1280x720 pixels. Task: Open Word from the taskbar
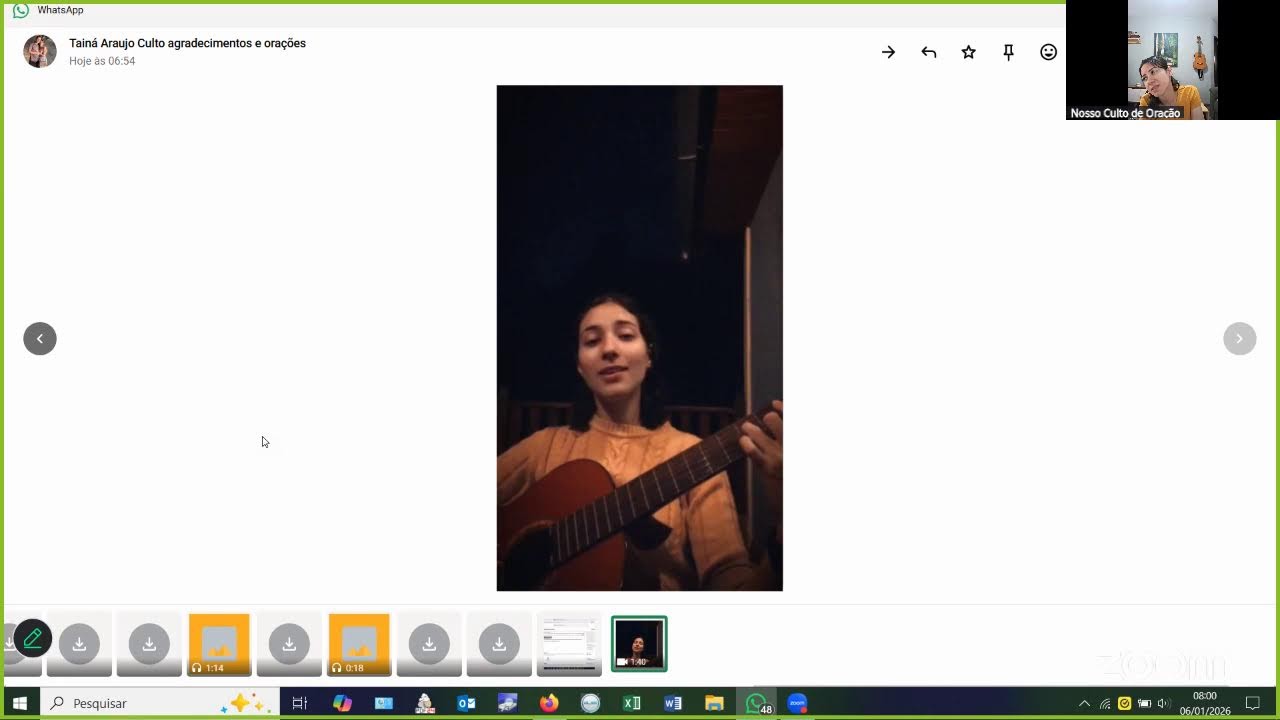pos(673,703)
